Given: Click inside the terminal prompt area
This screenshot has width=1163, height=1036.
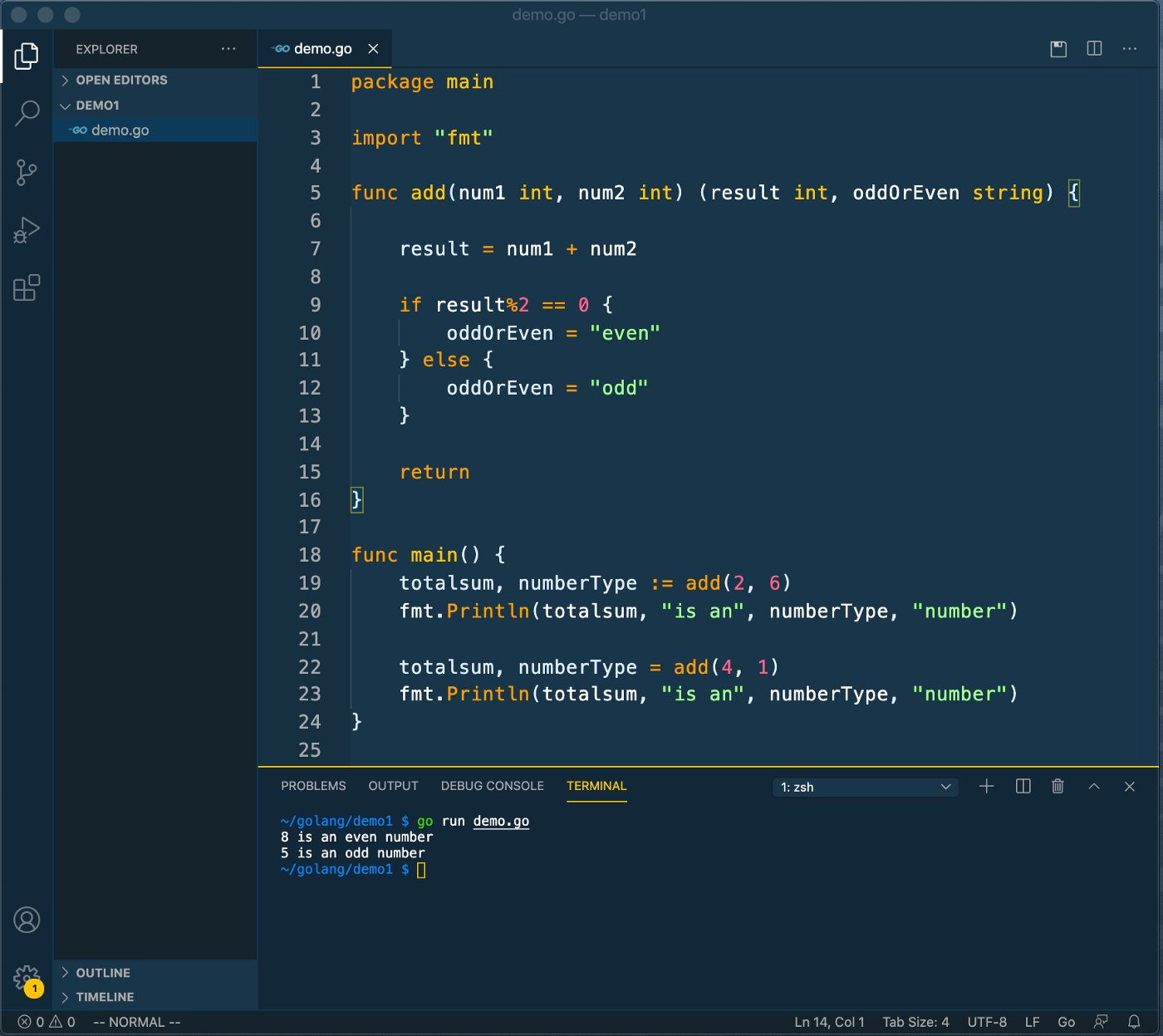Looking at the screenshot, I should pyautogui.click(x=420, y=870).
